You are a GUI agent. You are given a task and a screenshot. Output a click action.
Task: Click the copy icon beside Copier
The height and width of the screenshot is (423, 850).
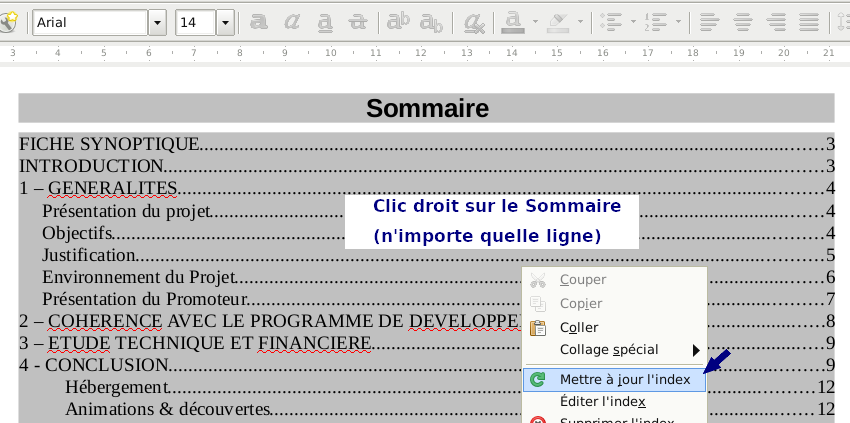pos(538,304)
